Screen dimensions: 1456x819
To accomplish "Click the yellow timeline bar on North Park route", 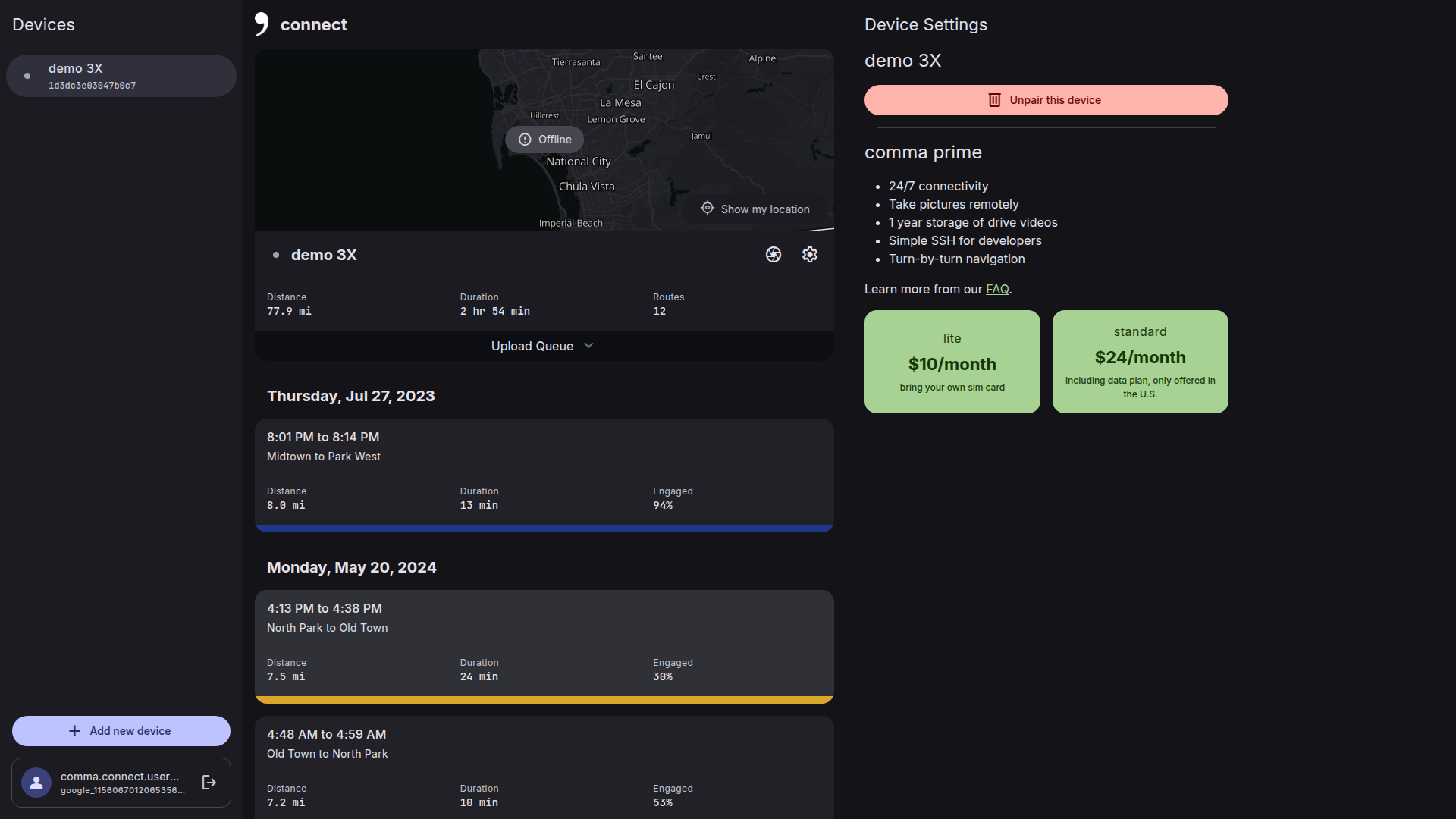I will click(x=544, y=699).
